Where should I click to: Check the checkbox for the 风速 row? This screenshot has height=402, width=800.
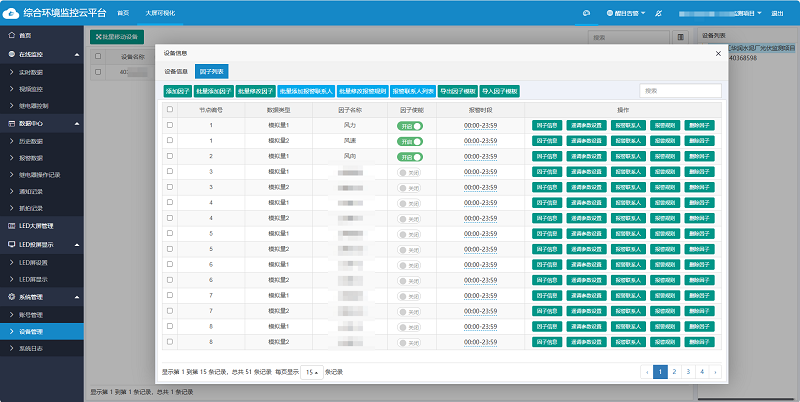[170, 141]
